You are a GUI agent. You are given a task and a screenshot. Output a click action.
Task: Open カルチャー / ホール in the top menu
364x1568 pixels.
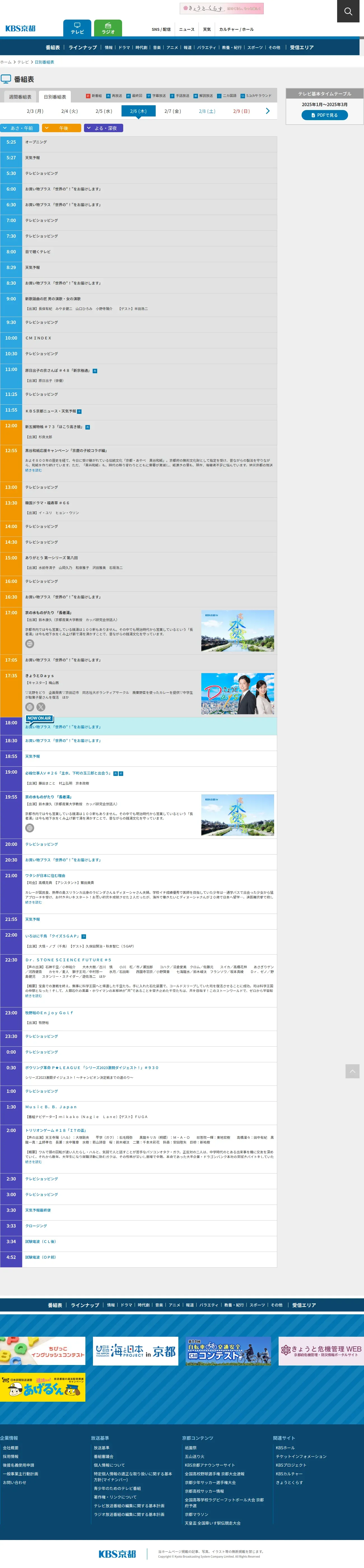pyautogui.click(x=236, y=29)
